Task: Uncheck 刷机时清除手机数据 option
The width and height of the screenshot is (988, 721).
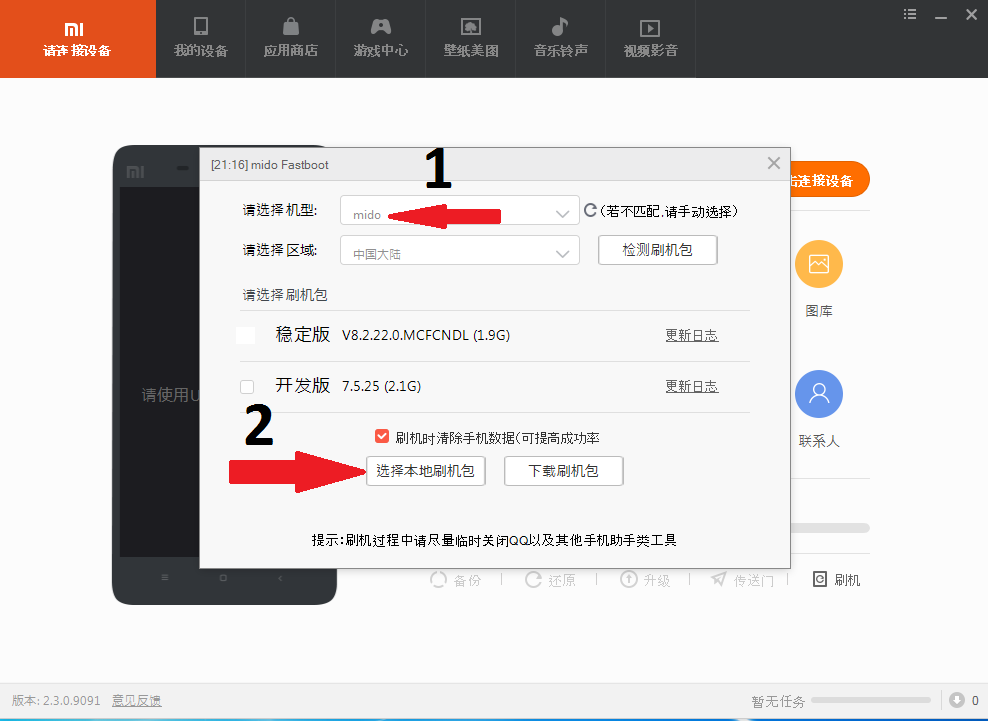Action: click(382, 437)
